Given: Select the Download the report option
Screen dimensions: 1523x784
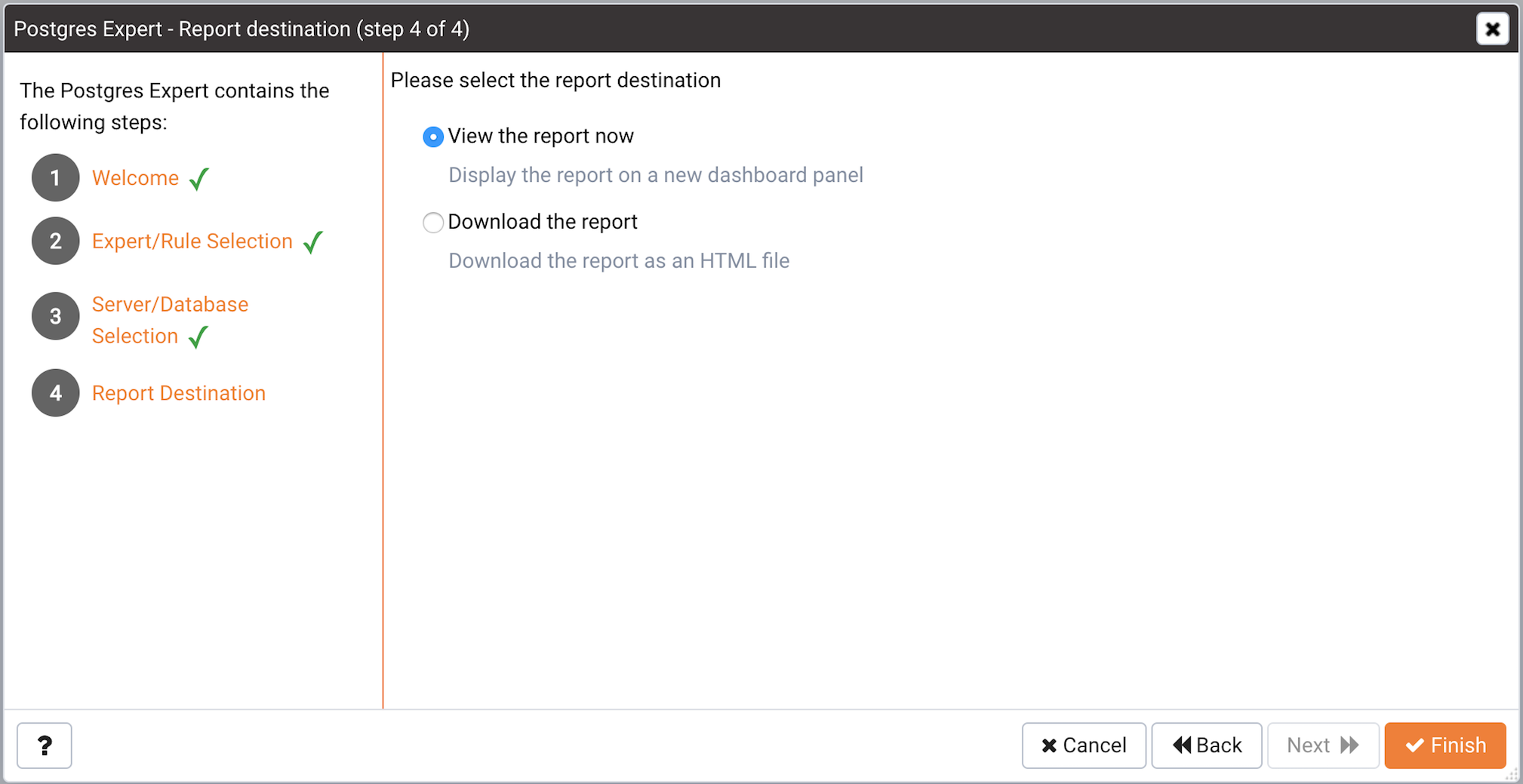Looking at the screenshot, I should (433, 223).
